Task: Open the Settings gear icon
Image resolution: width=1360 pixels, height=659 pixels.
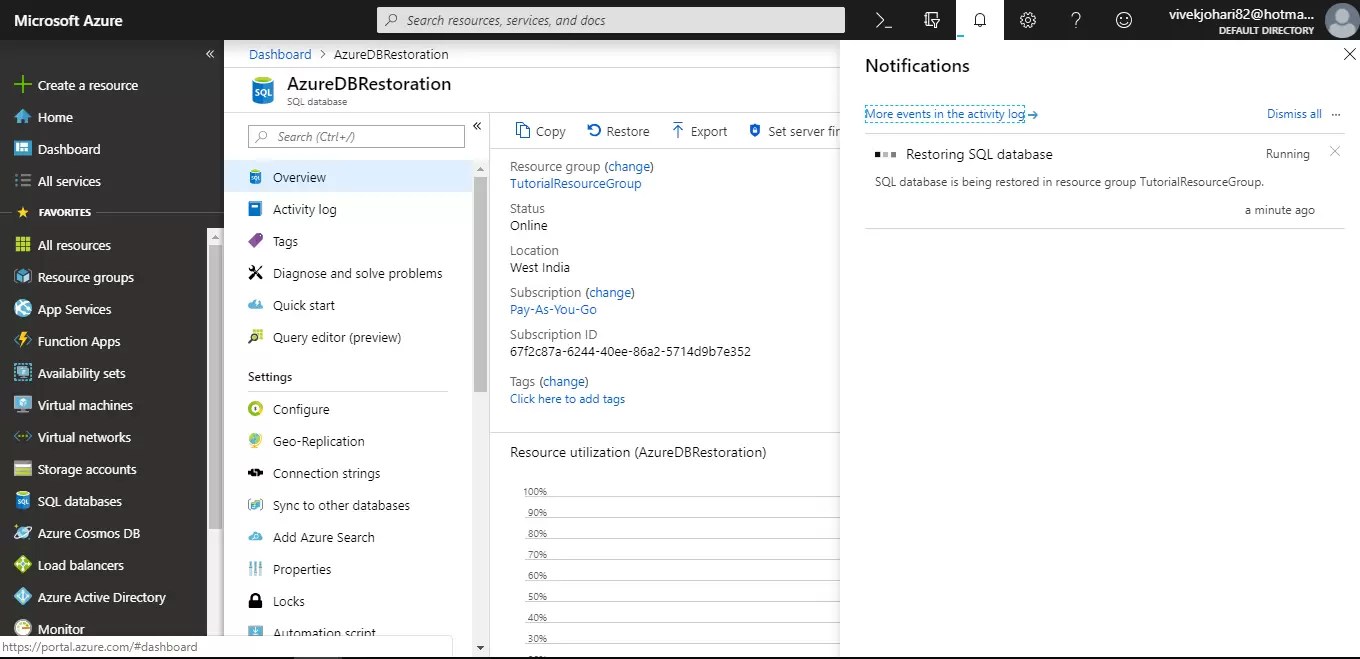Action: (x=1028, y=20)
